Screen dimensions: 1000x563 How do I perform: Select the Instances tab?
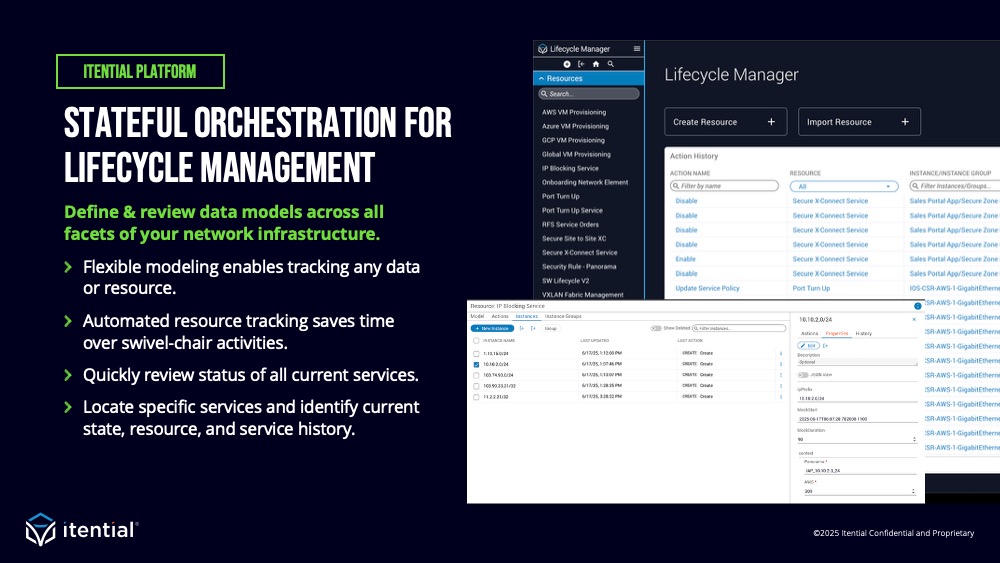pos(527,316)
